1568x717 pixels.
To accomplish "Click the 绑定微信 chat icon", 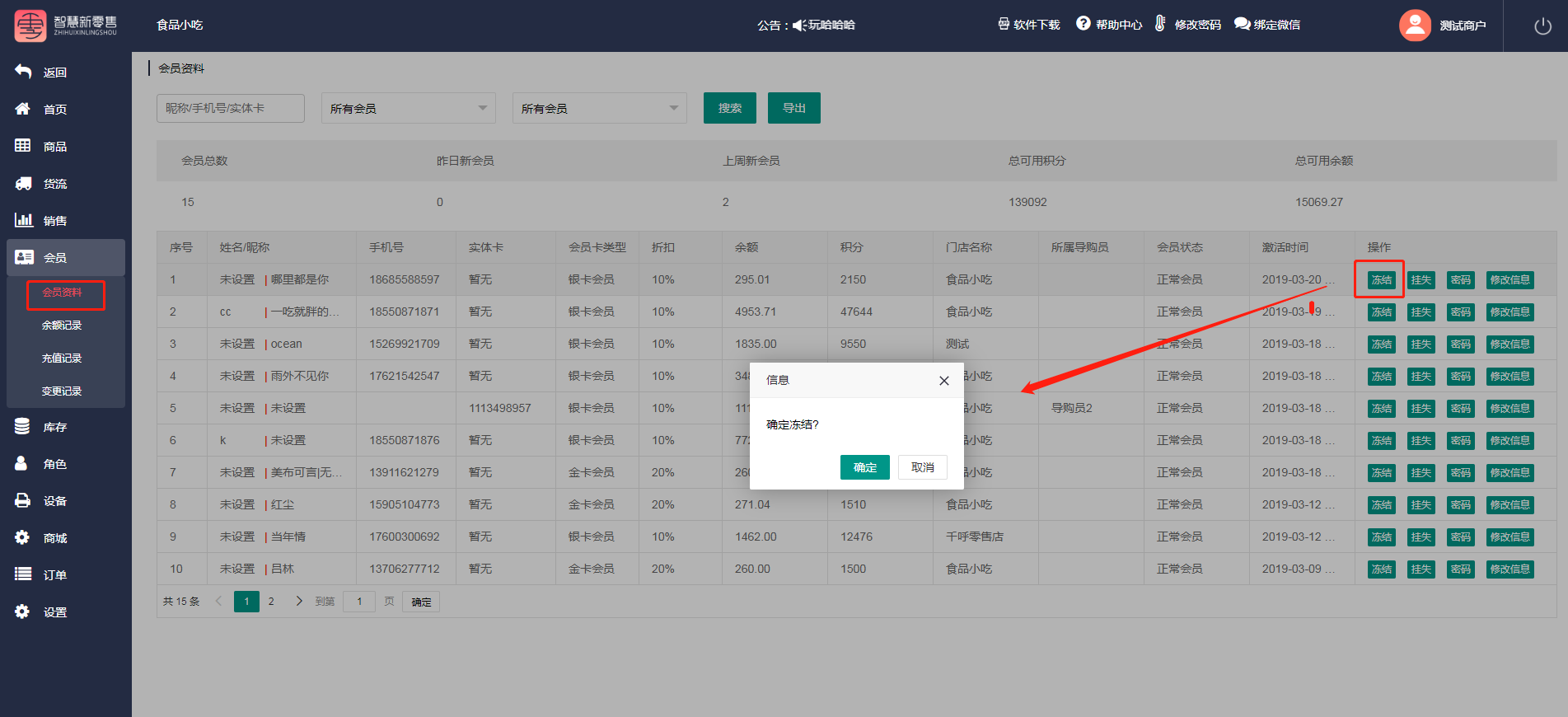I will point(1242,24).
